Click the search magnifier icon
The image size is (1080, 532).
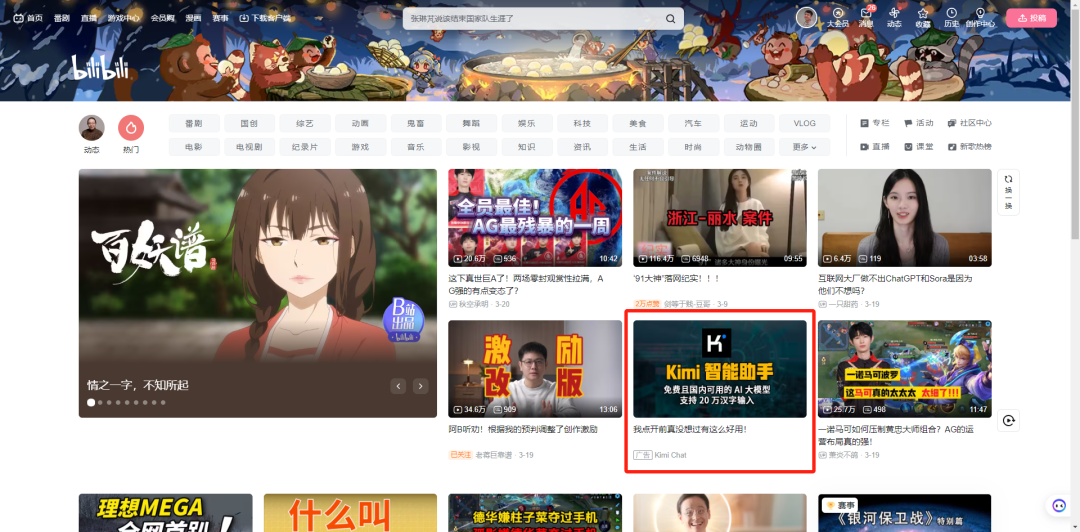[670, 19]
